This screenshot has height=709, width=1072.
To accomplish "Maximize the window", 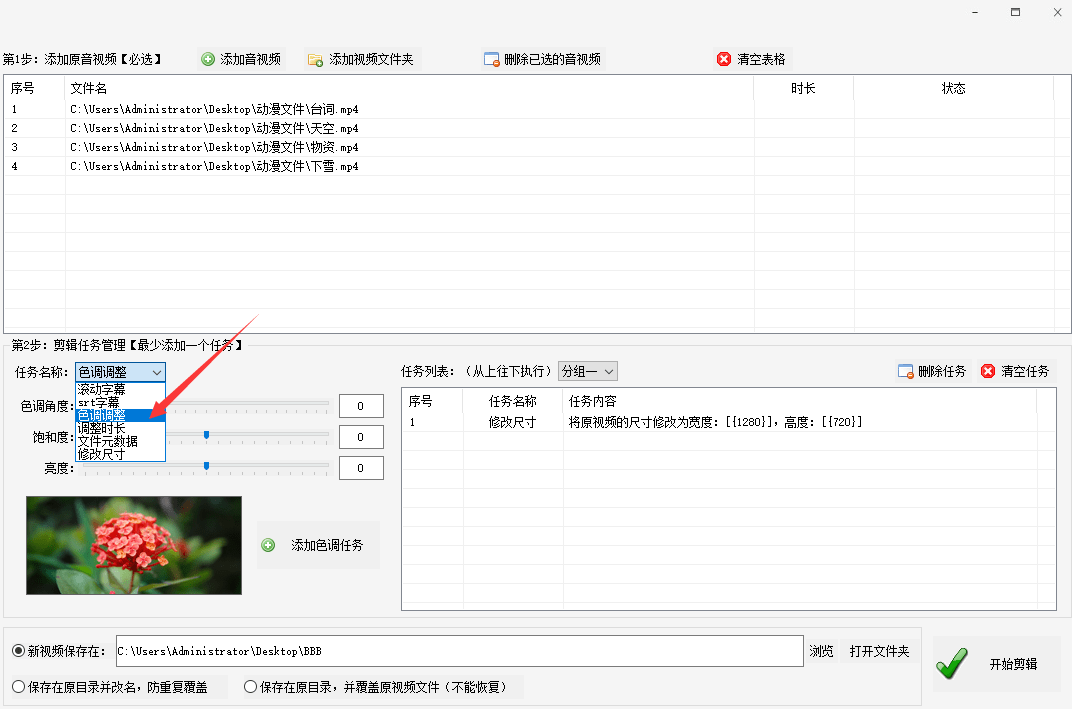I will [1015, 12].
